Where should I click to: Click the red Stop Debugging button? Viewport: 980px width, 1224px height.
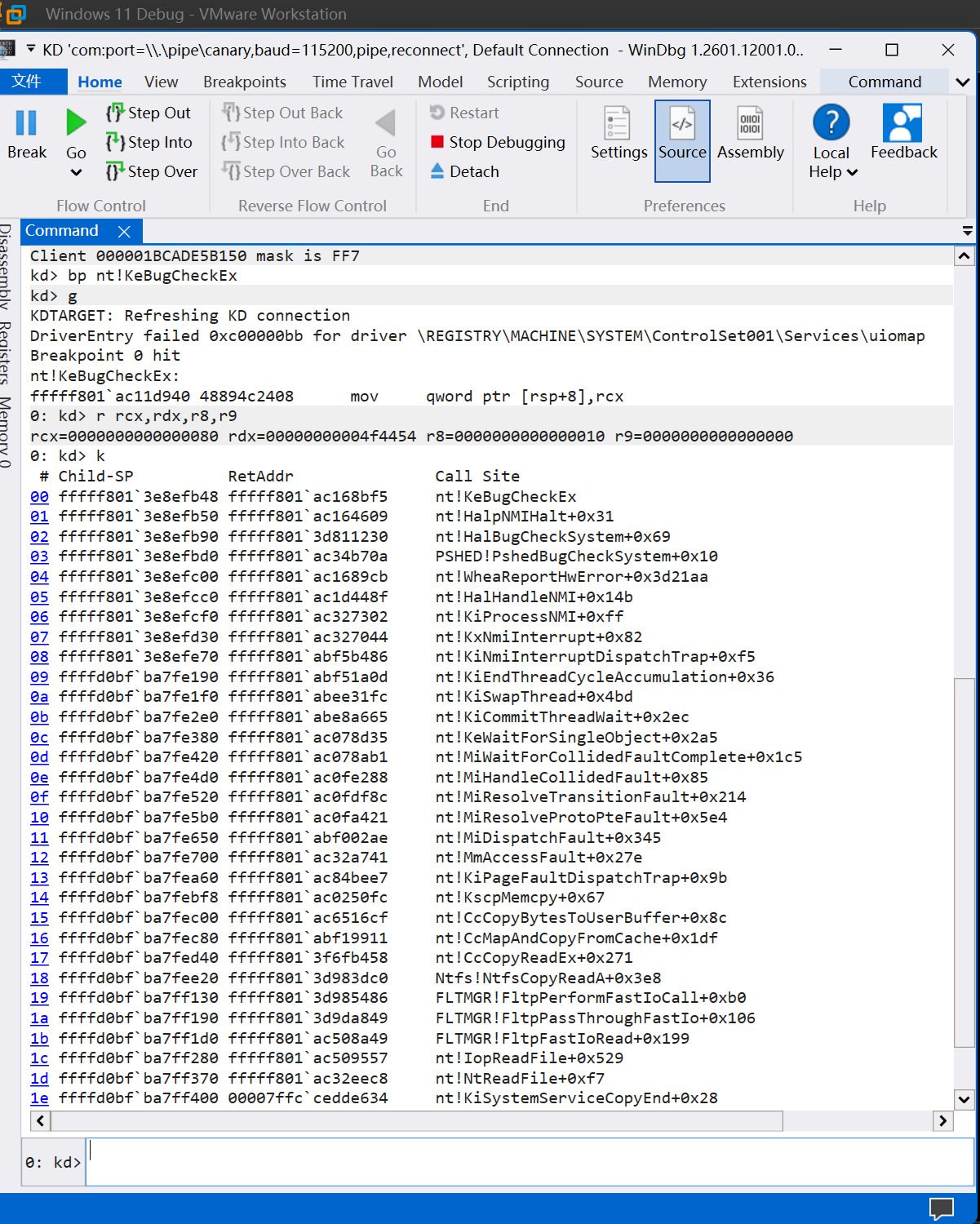tap(497, 142)
